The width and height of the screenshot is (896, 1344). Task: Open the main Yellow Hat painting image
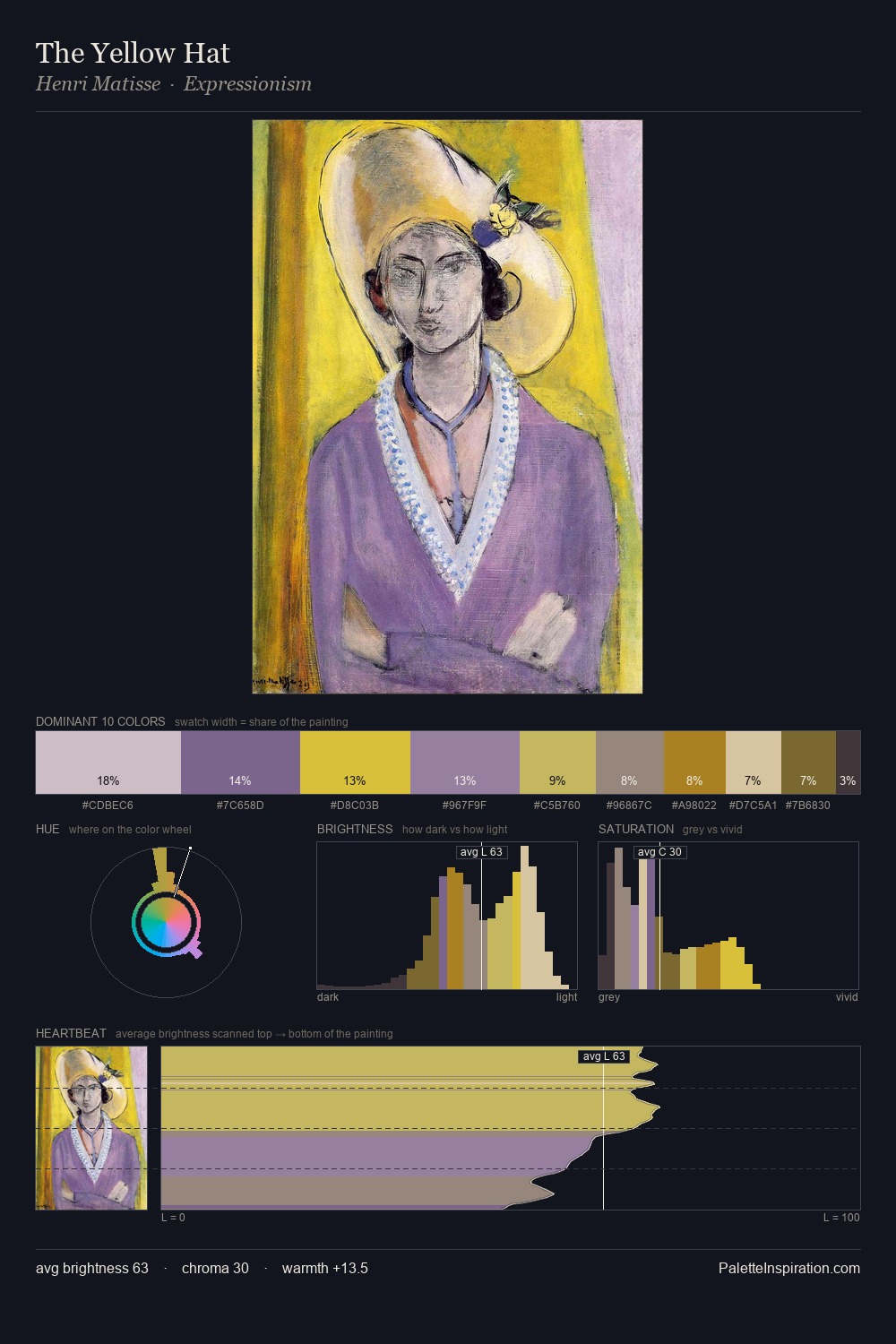[x=447, y=407]
